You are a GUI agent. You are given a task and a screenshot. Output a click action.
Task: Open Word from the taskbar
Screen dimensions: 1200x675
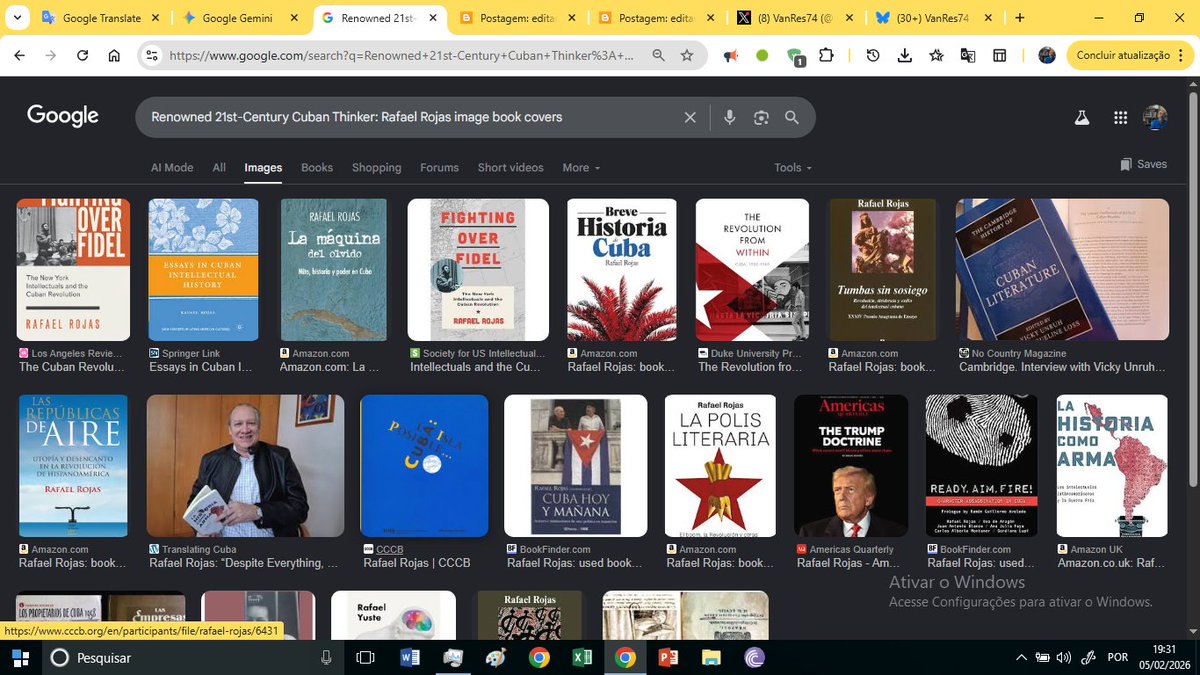point(410,657)
